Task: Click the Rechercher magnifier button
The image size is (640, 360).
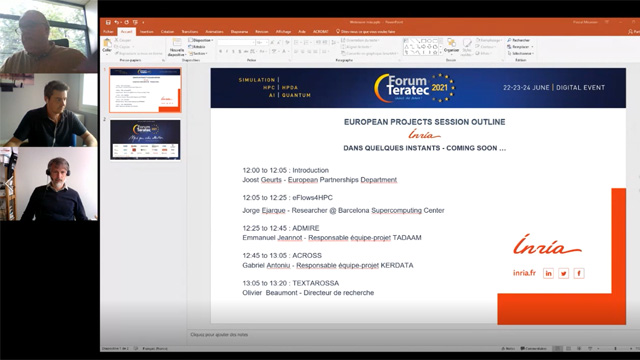Action: click(x=519, y=40)
